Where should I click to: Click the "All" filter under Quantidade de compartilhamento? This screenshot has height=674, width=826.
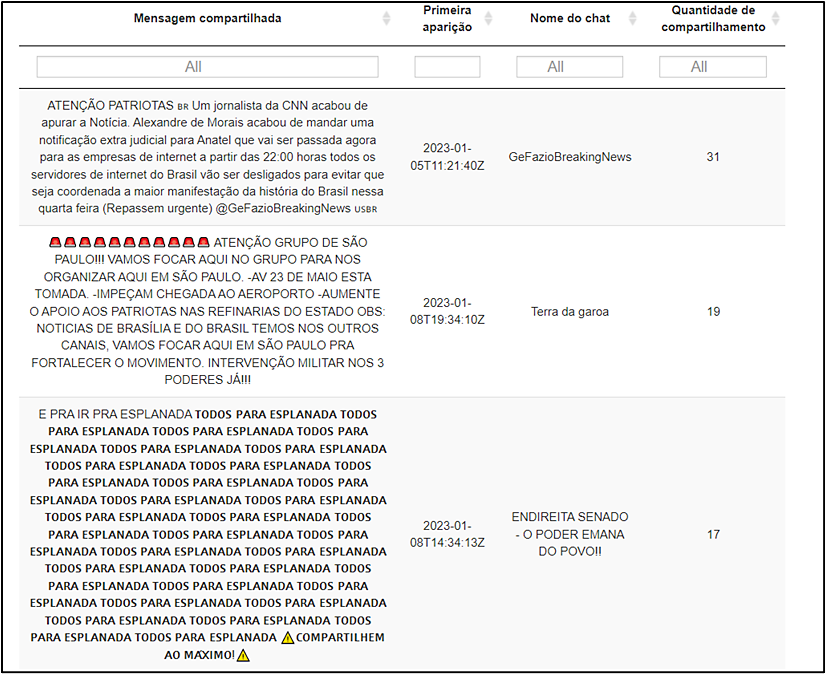click(712, 66)
